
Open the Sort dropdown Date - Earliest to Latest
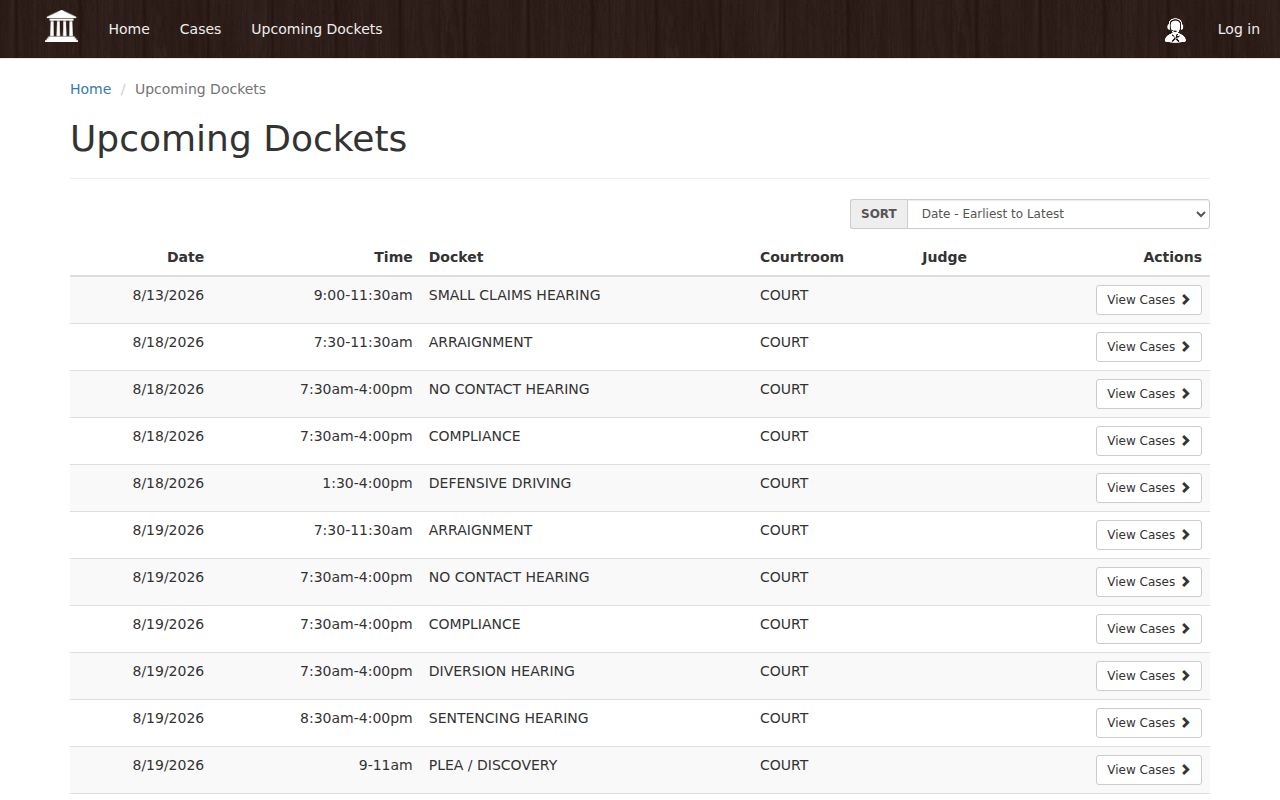click(1058, 214)
